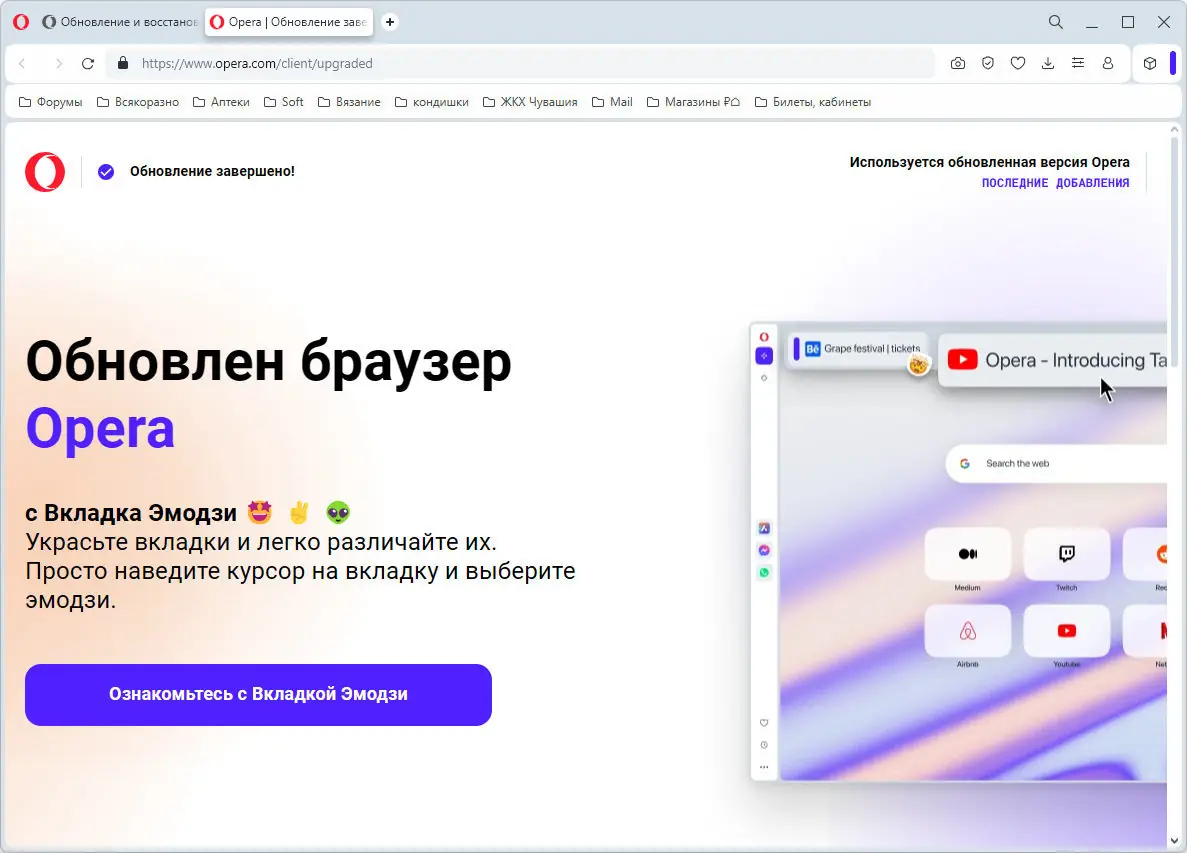Go back with the back arrow
The width and height of the screenshot is (1187, 853).
(23, 64)
